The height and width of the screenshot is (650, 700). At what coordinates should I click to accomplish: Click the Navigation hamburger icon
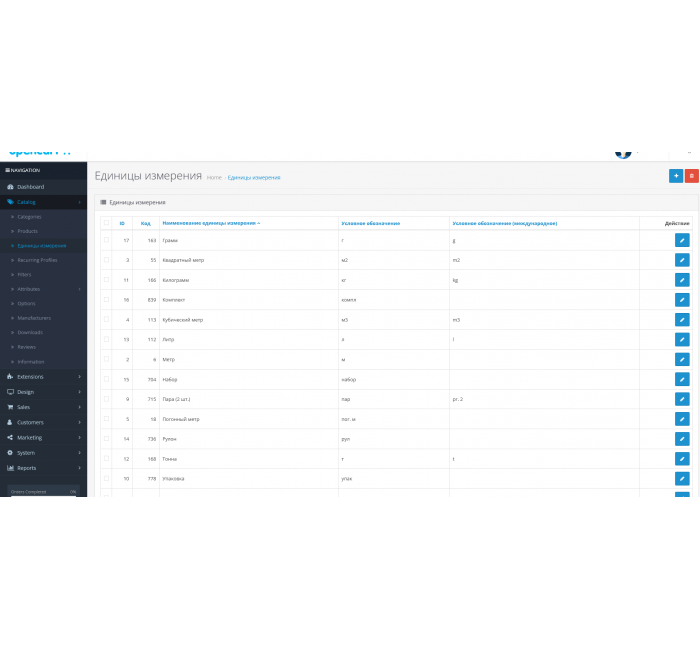(x=7, y=170)
